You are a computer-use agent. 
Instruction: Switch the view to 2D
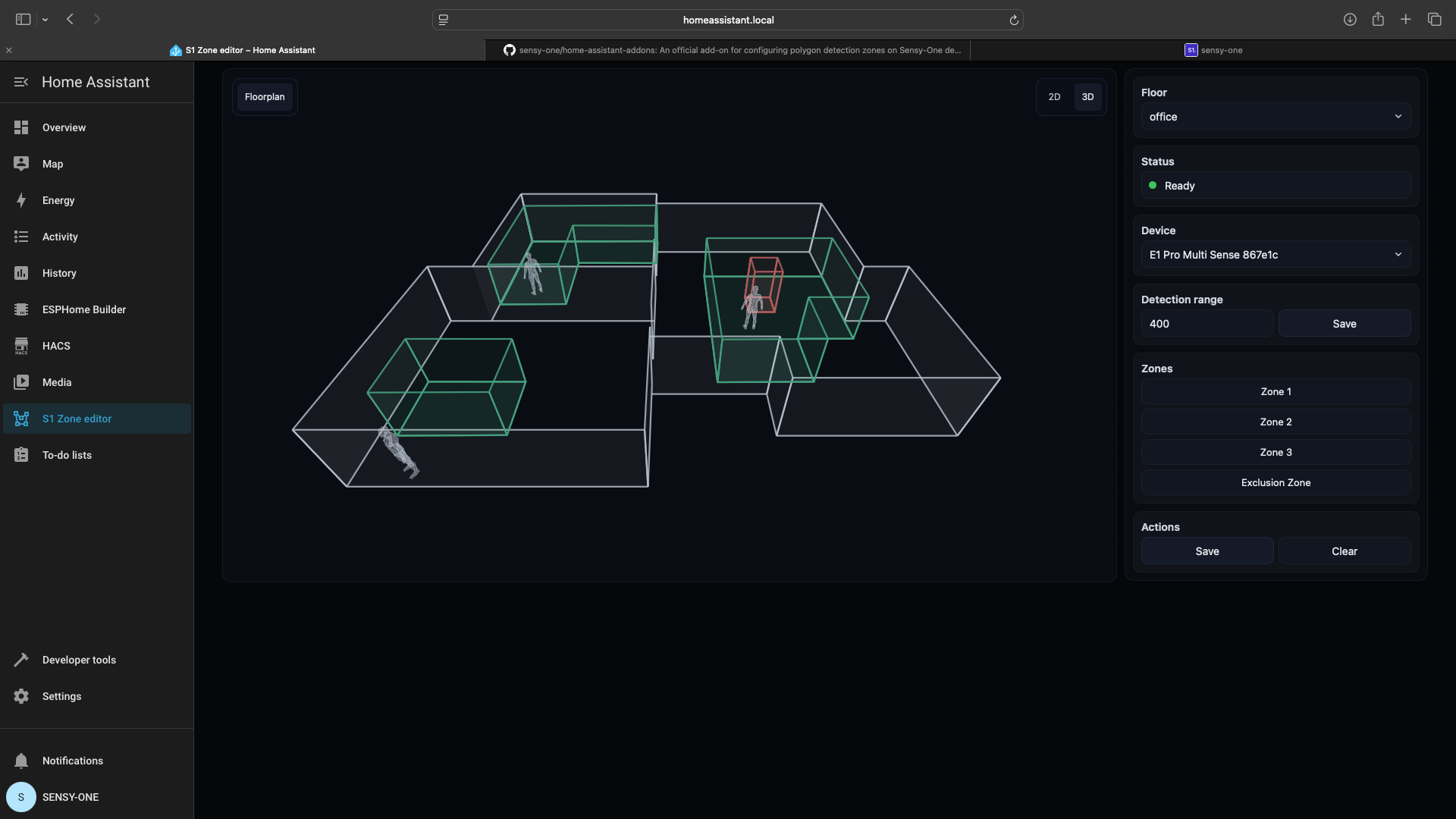pos(1054,97)
